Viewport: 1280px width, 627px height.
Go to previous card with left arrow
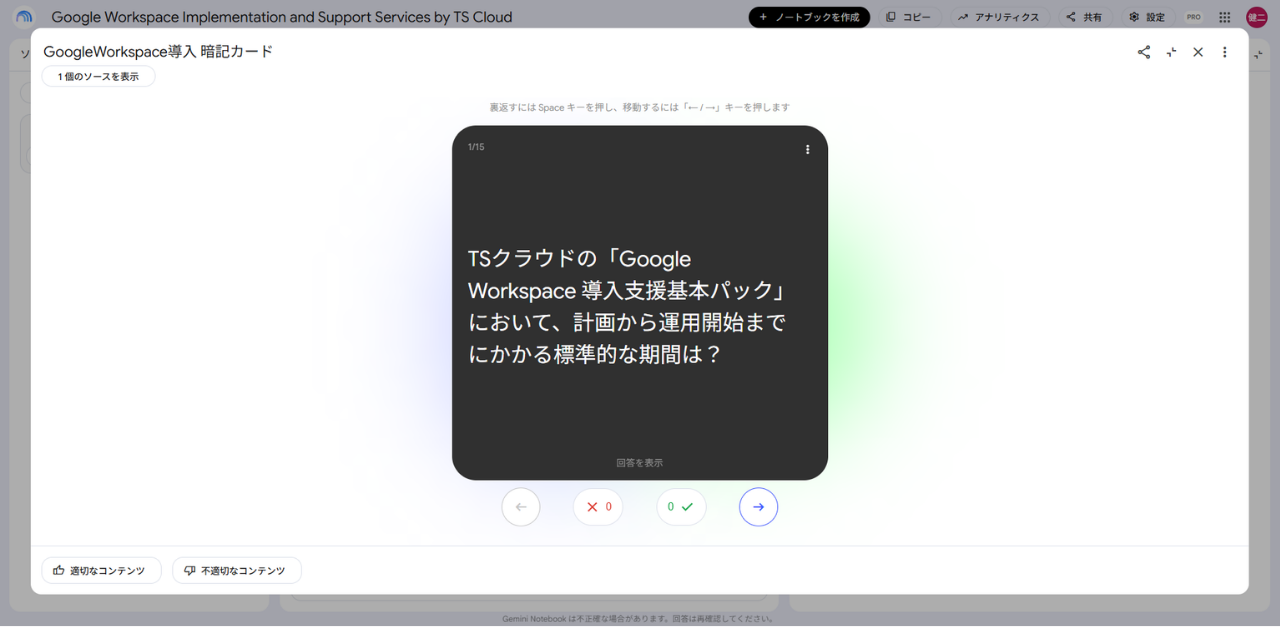521,507
